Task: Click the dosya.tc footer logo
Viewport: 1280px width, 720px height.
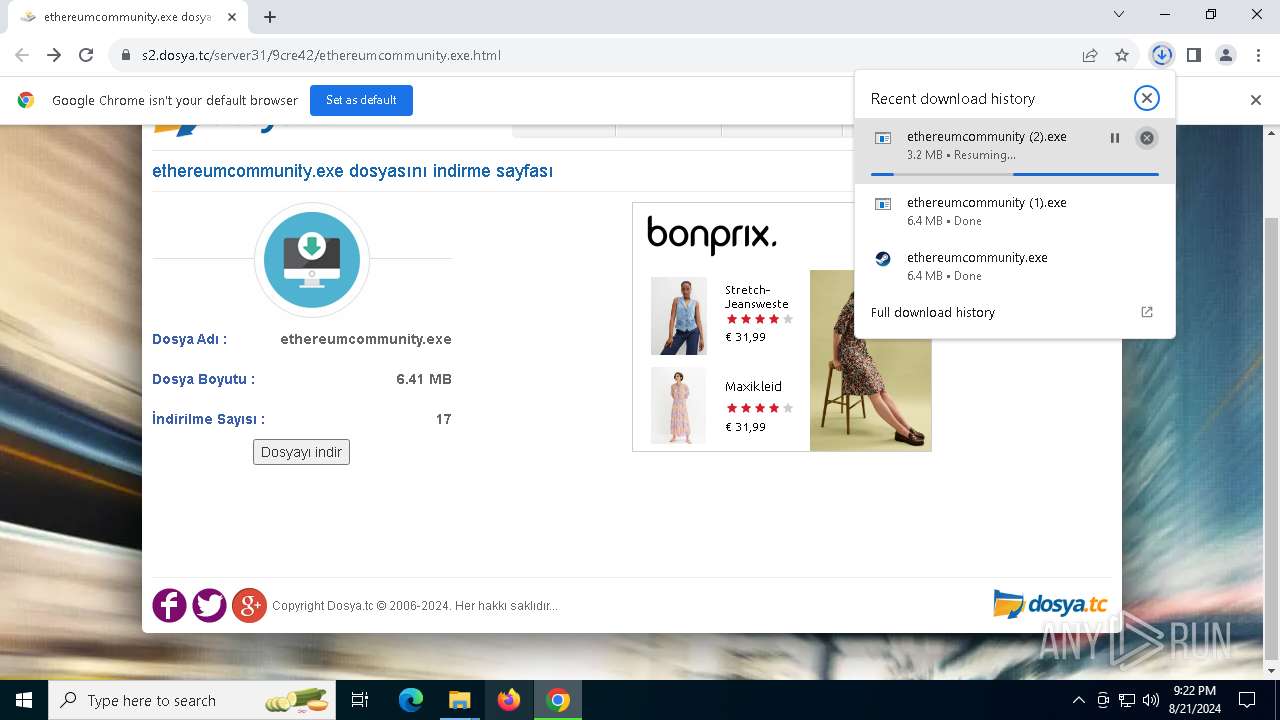Action: point(1050,604)
